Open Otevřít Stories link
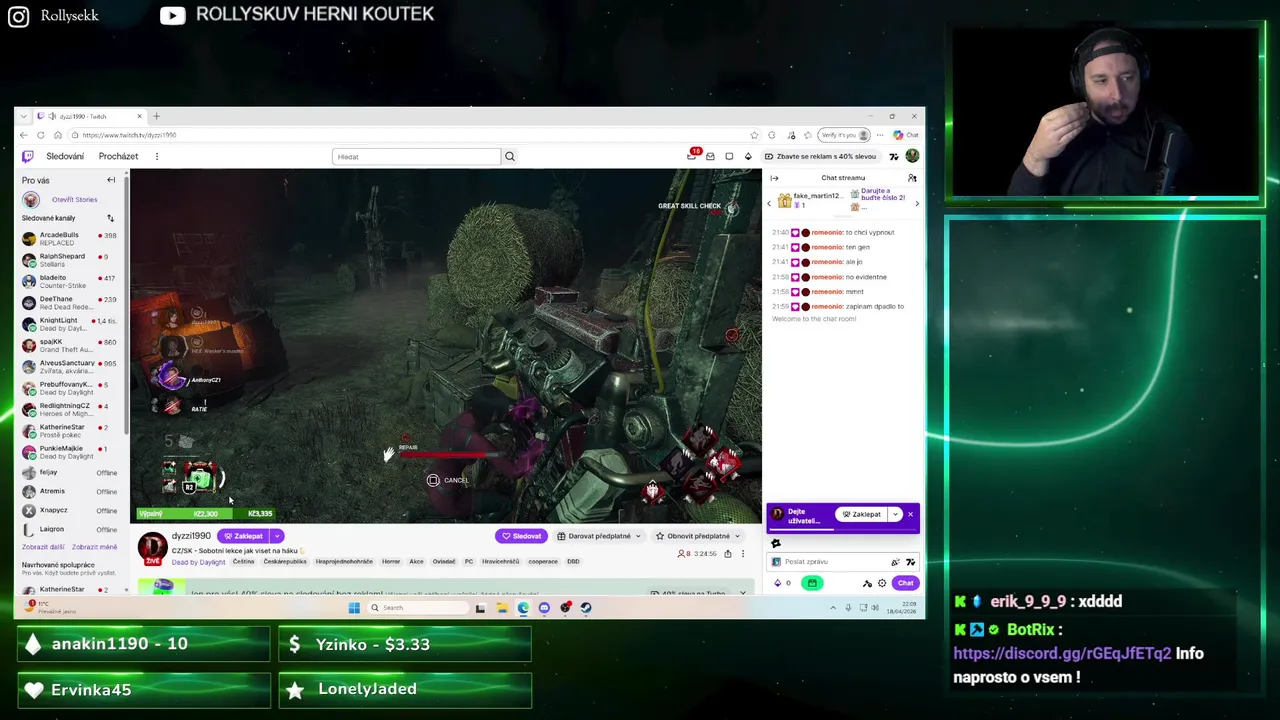This screenshot has width=1280, height=720. pos(74,199)
